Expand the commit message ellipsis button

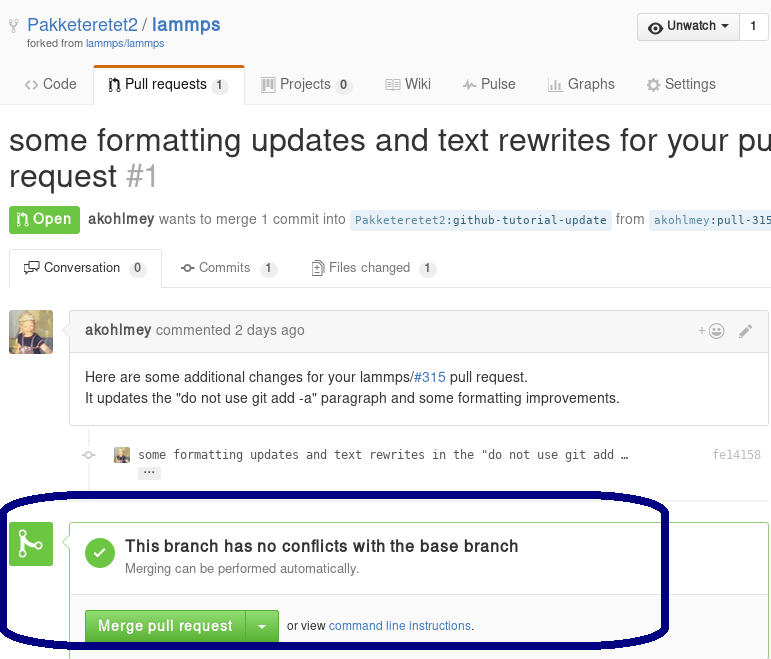pyautogui.click(x=149, y=472)
